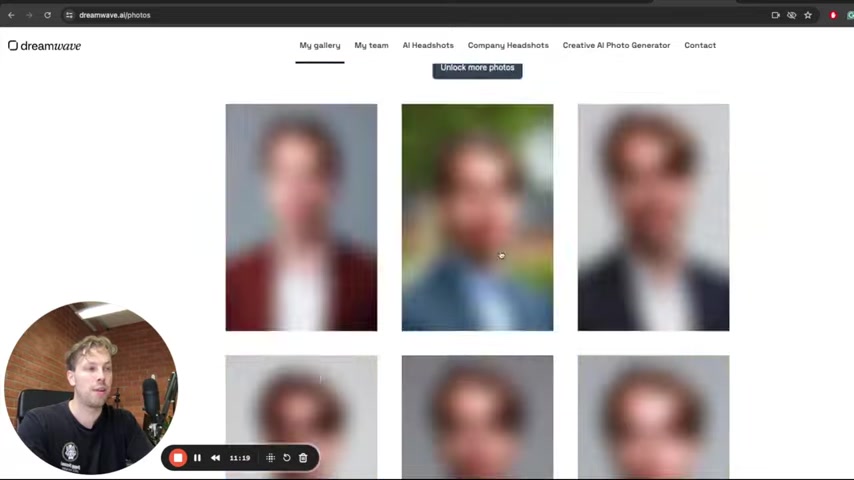Open Creative AI Photo Generator
The height and width of the screenshot is (480, 854).
(617, 45)
